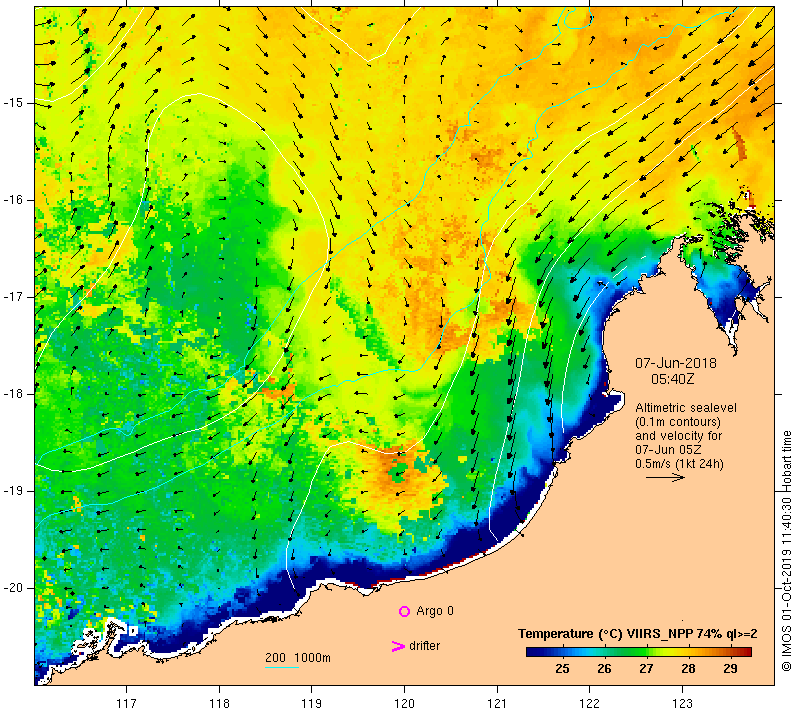Click latitude label -15
Viewport: 800px width, 710px height.
click(x=12, y=103)
